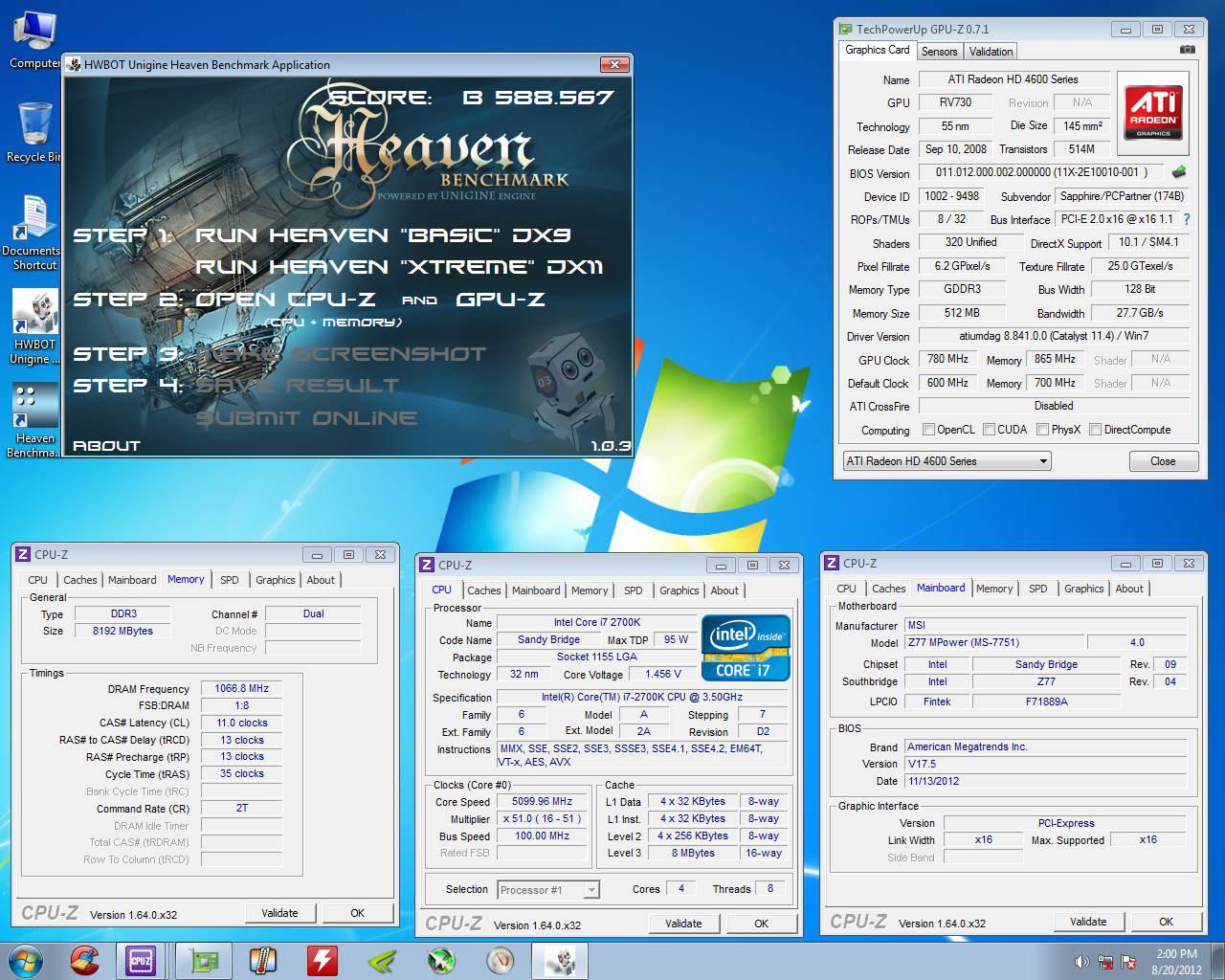Screen dimensions: 1225x980
Task: Open Mainboard tab in CPU-Z Memory window
Action: coord(132,580)
